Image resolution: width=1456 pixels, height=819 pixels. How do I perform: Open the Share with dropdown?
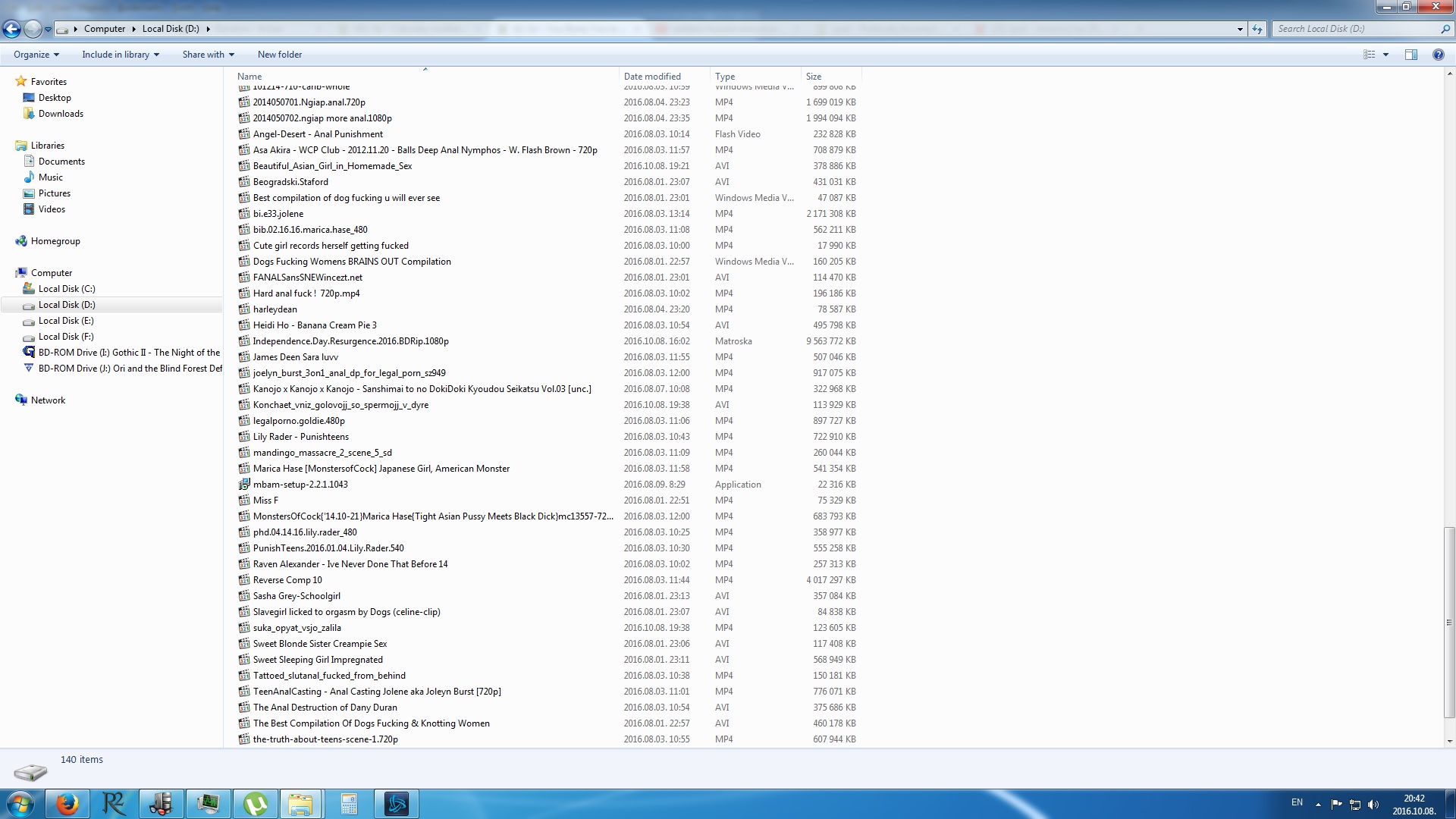209,55
